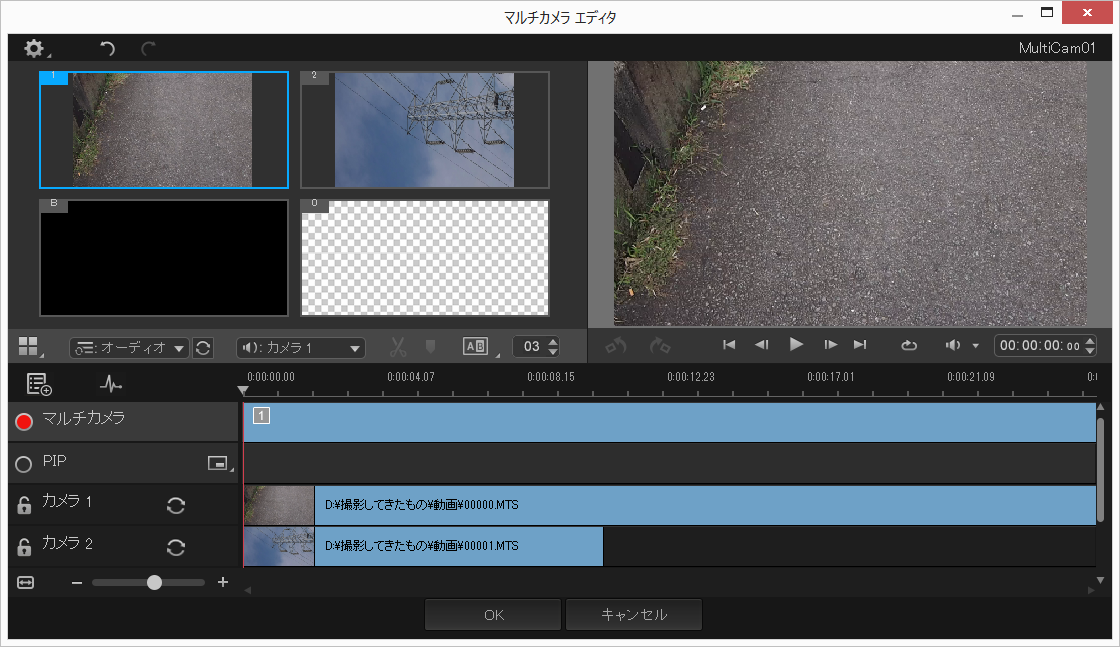
Task: Click OK to confirm
Action: [493, 615]
